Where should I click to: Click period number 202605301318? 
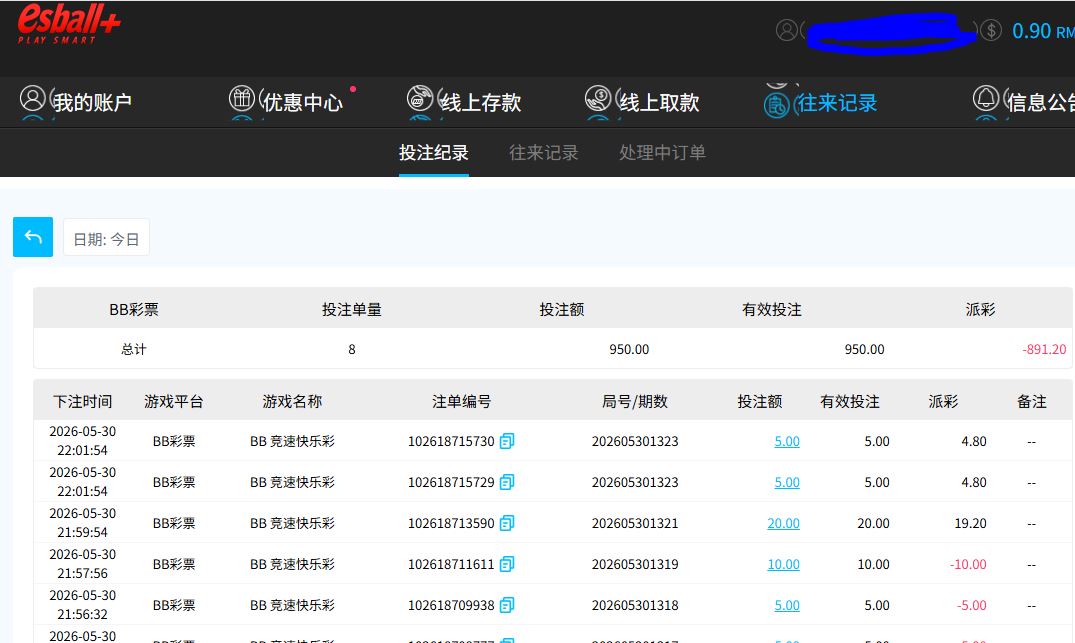point(635,606)
